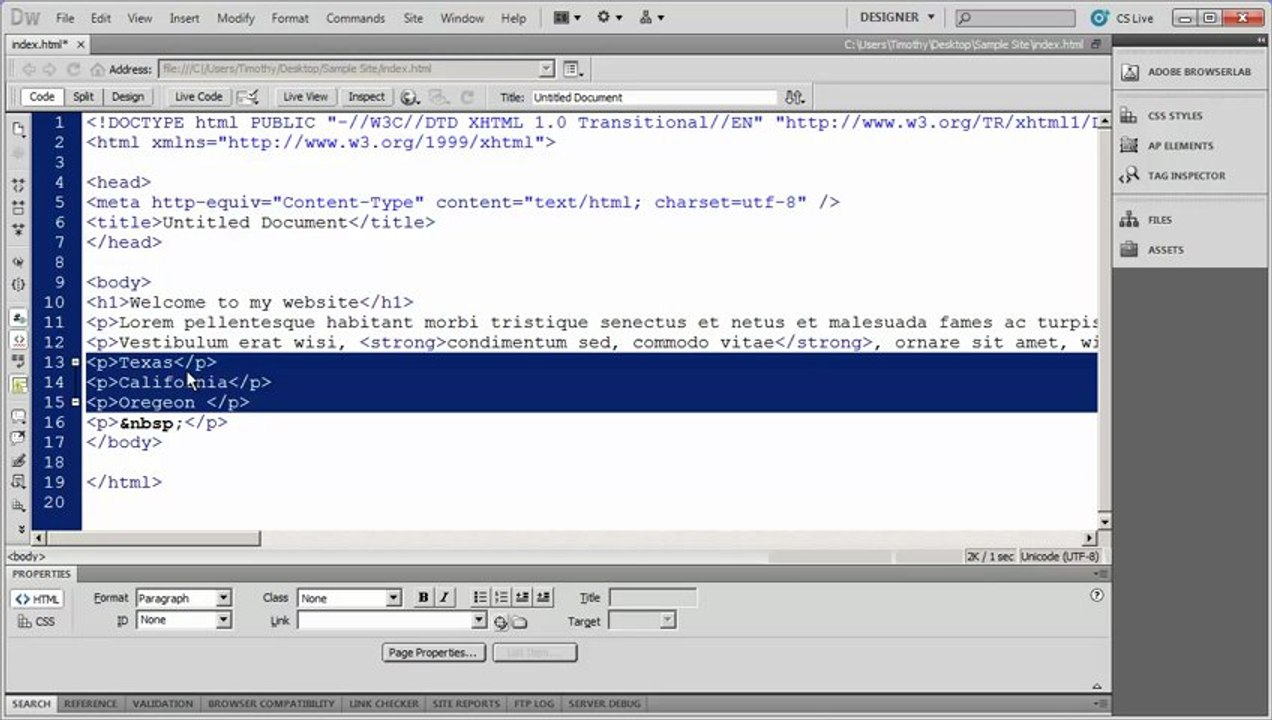
Task: Open Preview in Browser globe icon
Action: tap(409, 97)
